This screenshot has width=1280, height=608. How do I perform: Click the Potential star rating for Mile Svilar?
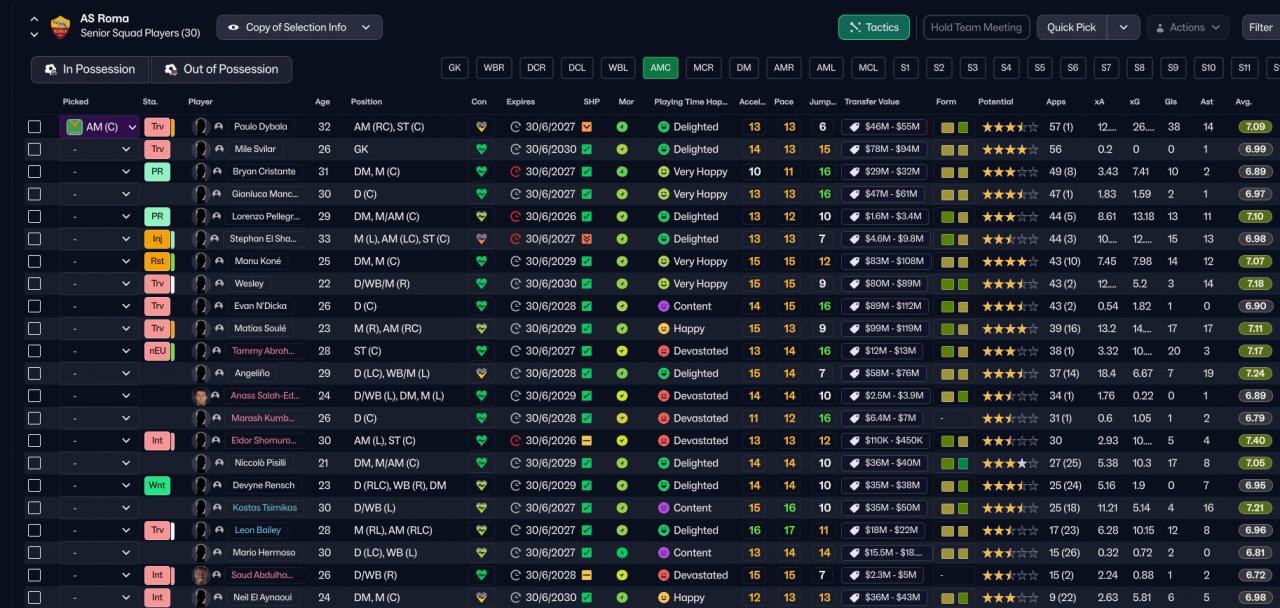coord(1009,149)
